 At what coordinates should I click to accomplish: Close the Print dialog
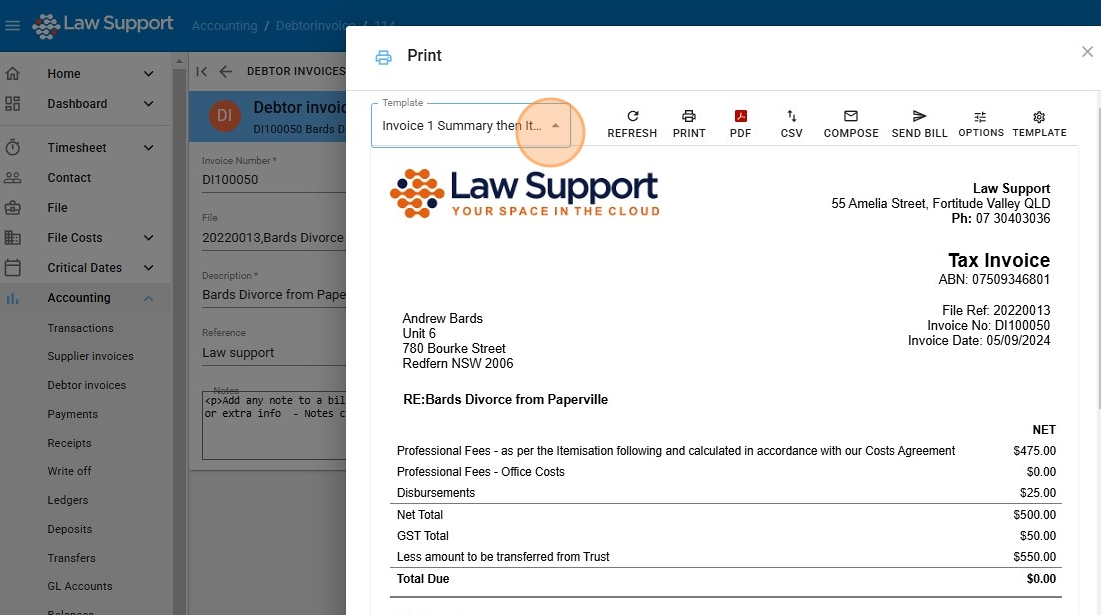1087,52
